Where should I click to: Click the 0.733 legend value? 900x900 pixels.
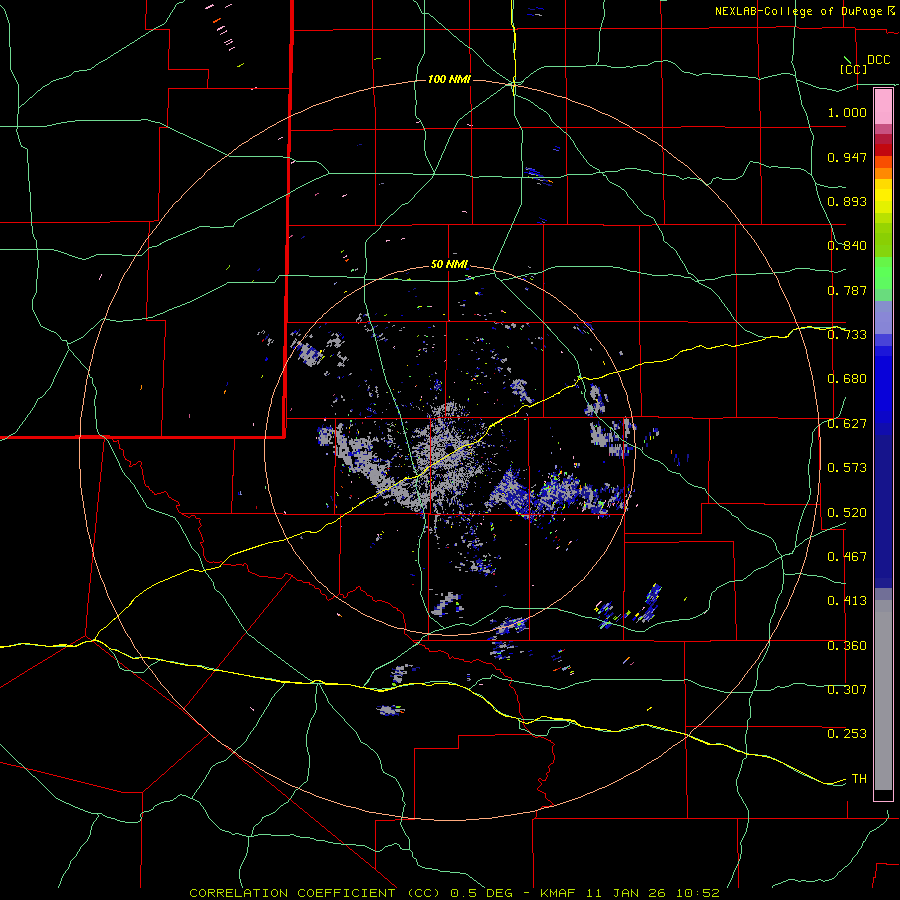847,335
